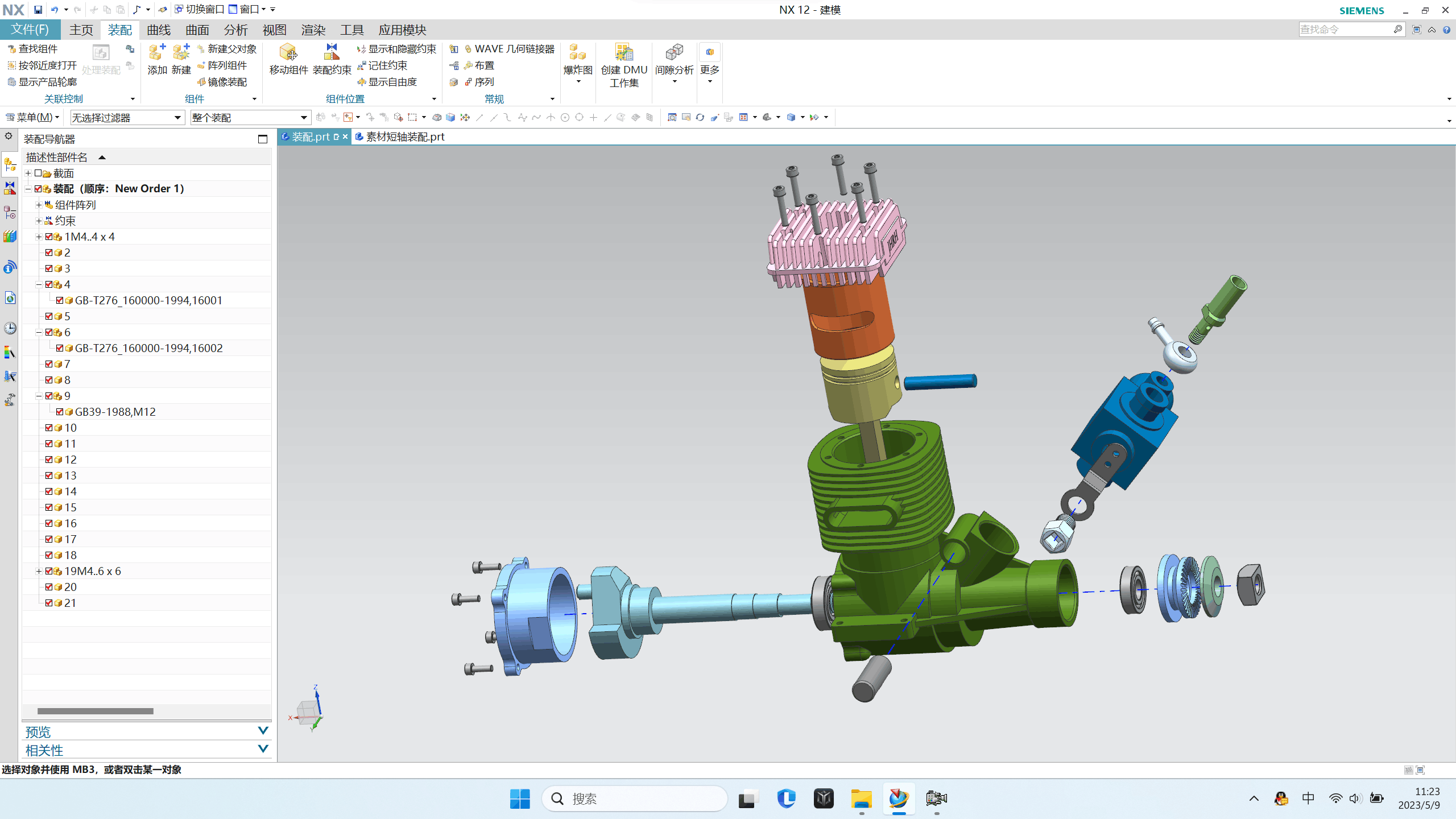Click the Windows taskbar 搜索 search box
Image resolution: width=1456 pixels, height=819 pixels.
(634, 799)
